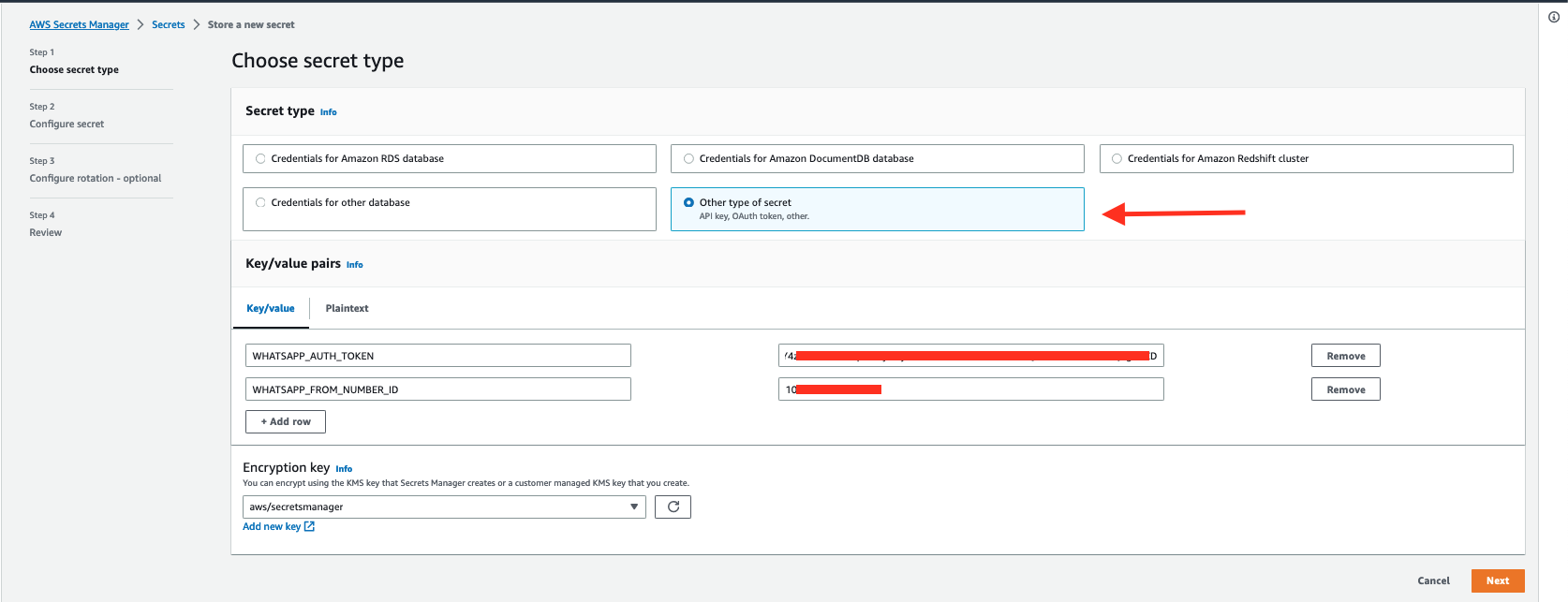
Task: Switch to the Key/value tab
Action: point(271,308)
